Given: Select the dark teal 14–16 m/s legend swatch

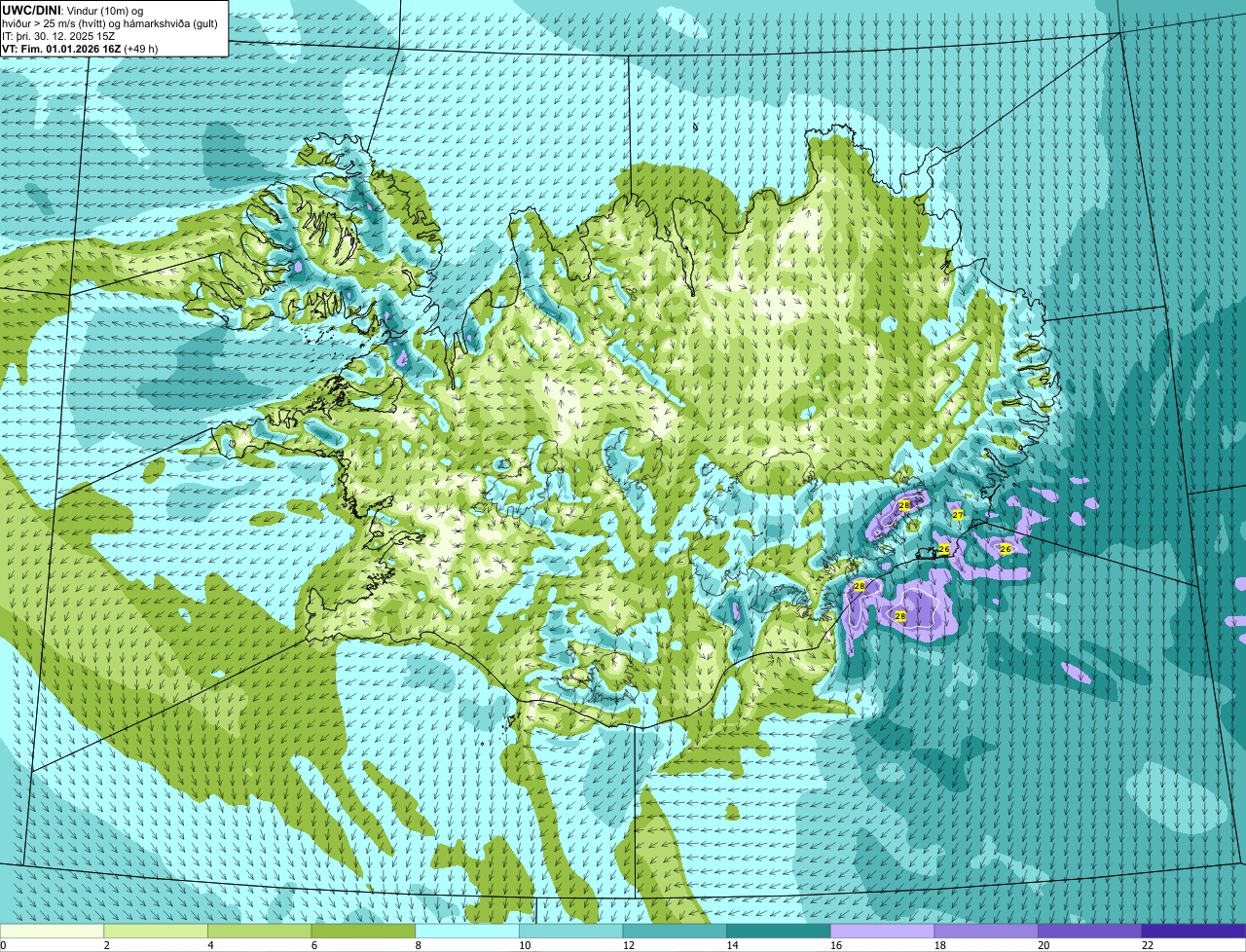Looking at the screenshot, I should [779, 931].
